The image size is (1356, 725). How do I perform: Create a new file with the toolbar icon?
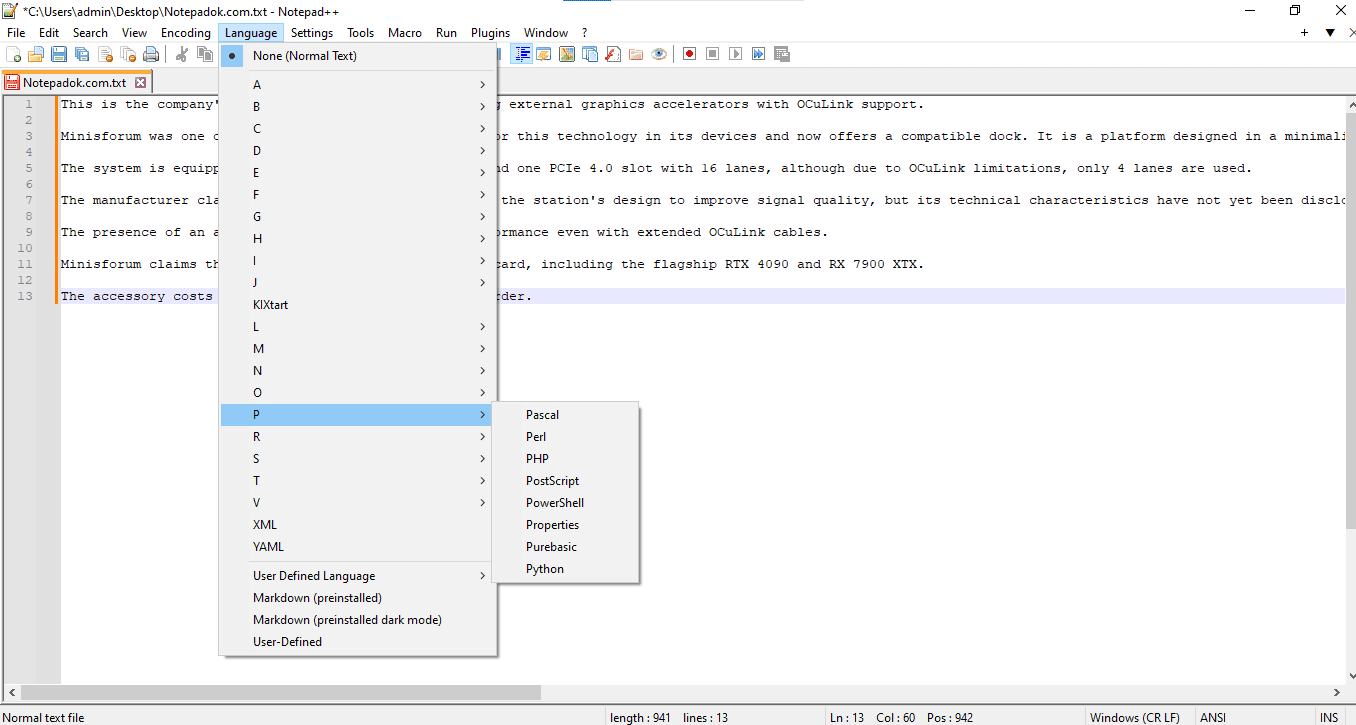point(13,54)
